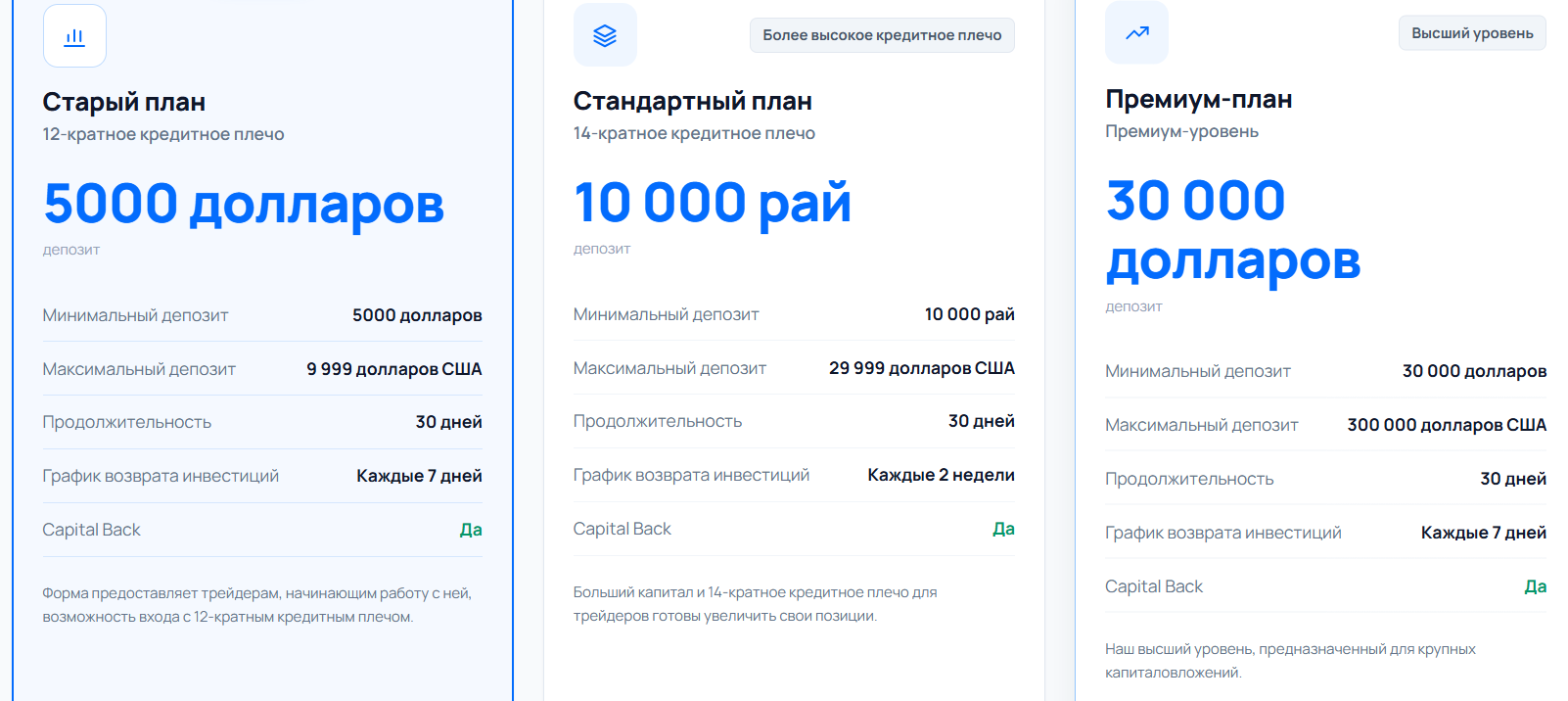The height and width of the screenshot is (701, 1568).
Task: Click the 'Премиум-уровень' subtitle
Action: pos(1182,131)
